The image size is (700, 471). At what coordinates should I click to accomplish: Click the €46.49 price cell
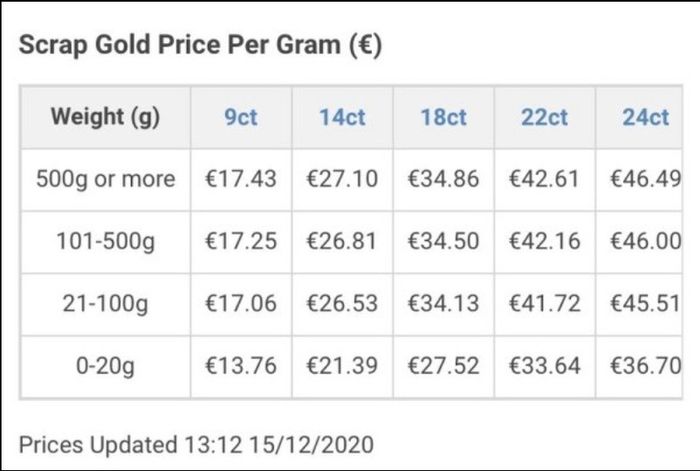(x=639, y=179)
